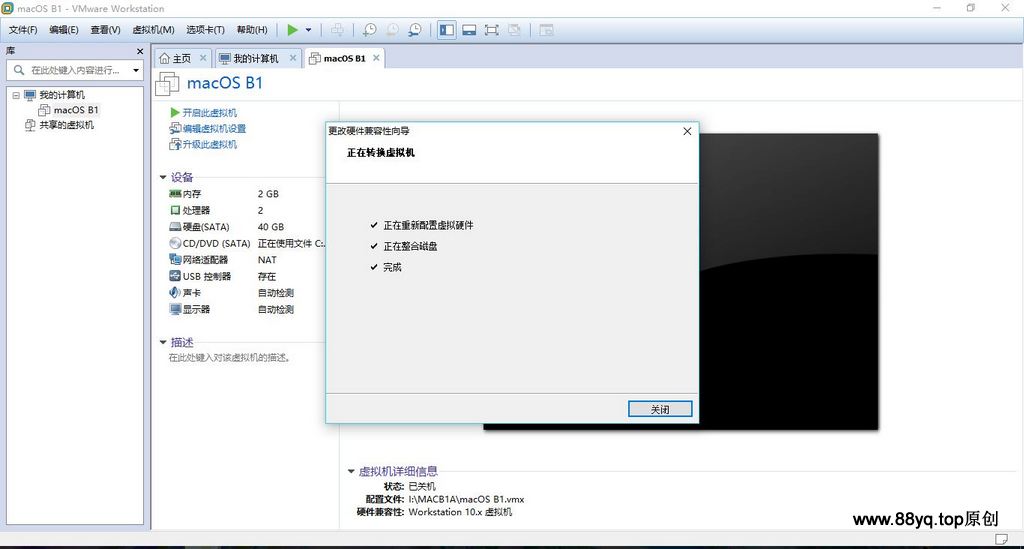Click the magnifier icon in library search
The height and width of the screenshot is (549, 1024).
[19, 70]
